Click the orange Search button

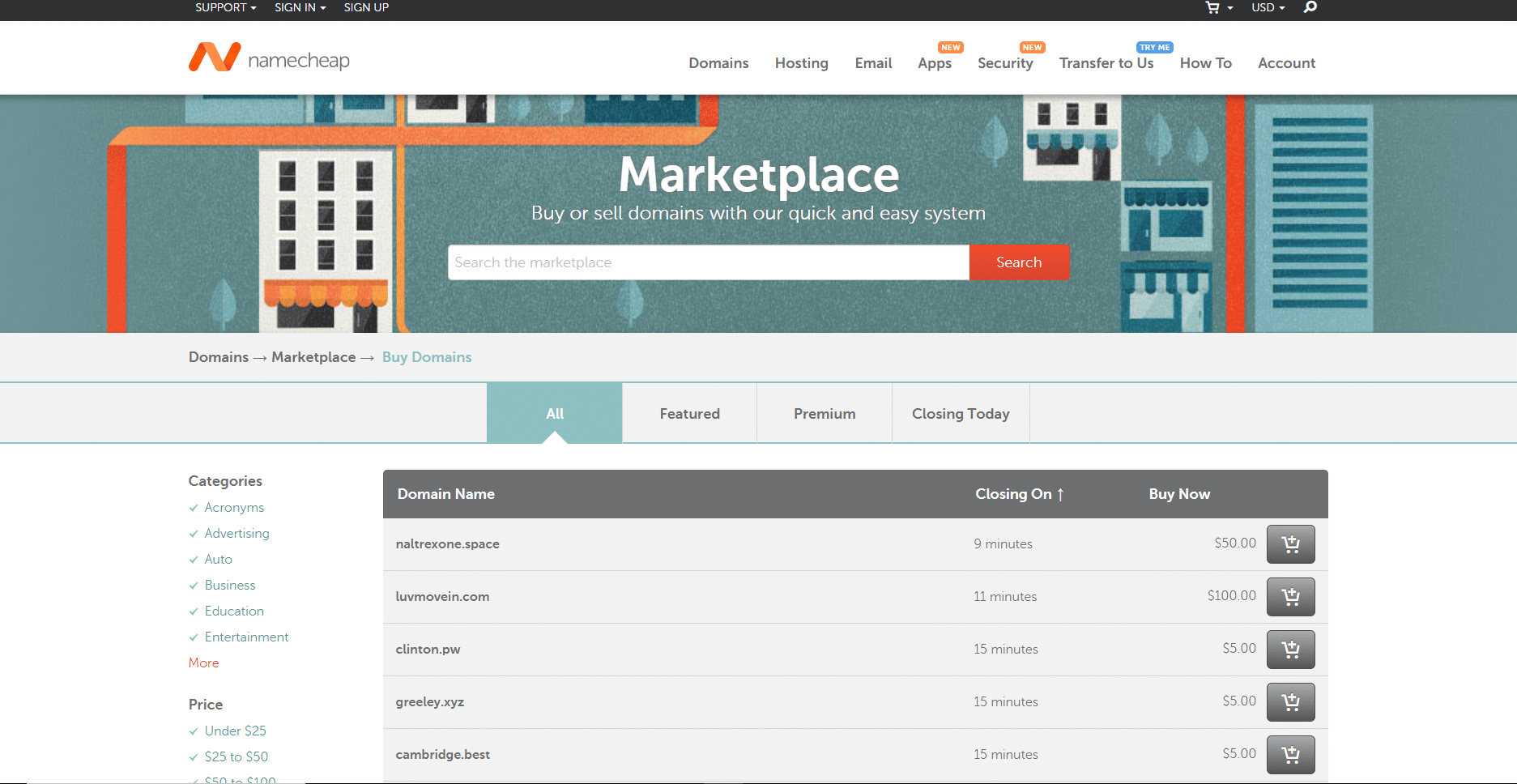point(1019,262)
